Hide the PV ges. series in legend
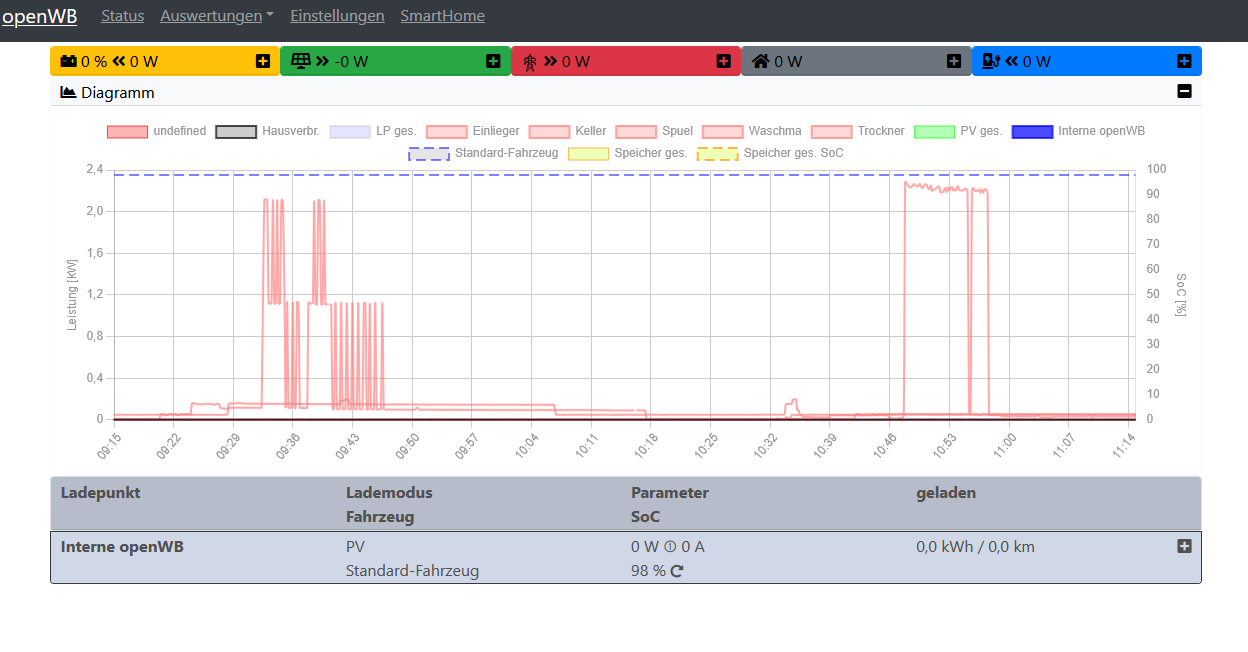 (x=935, y=131)
